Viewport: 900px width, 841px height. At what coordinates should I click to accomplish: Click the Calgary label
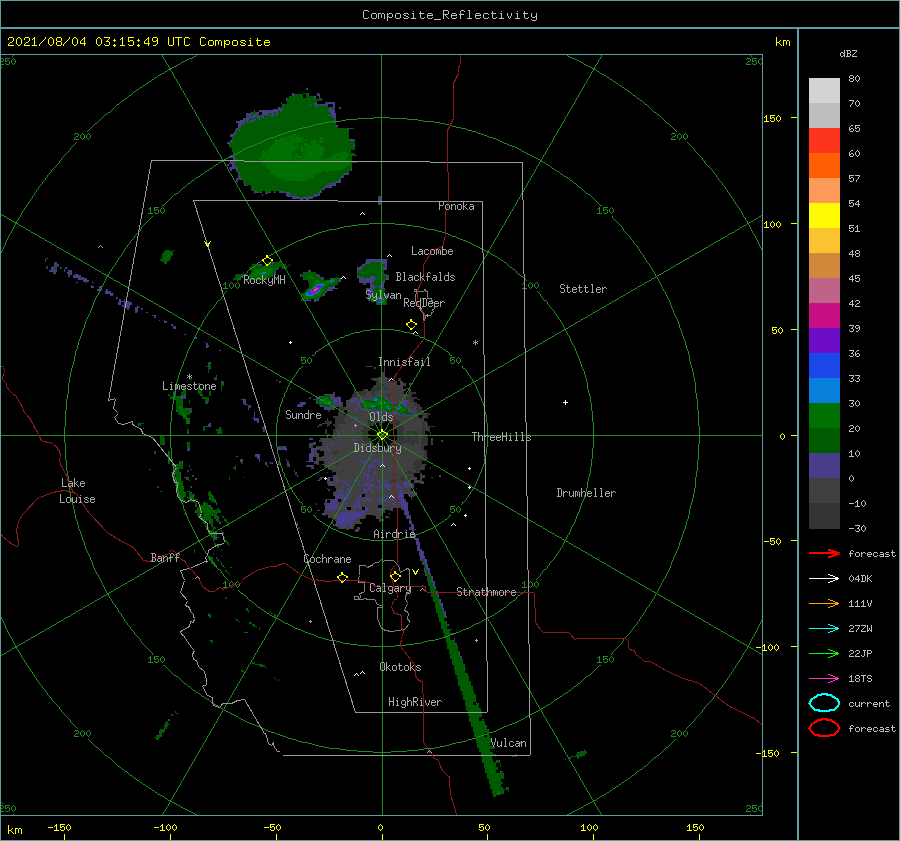click(390, 588)
